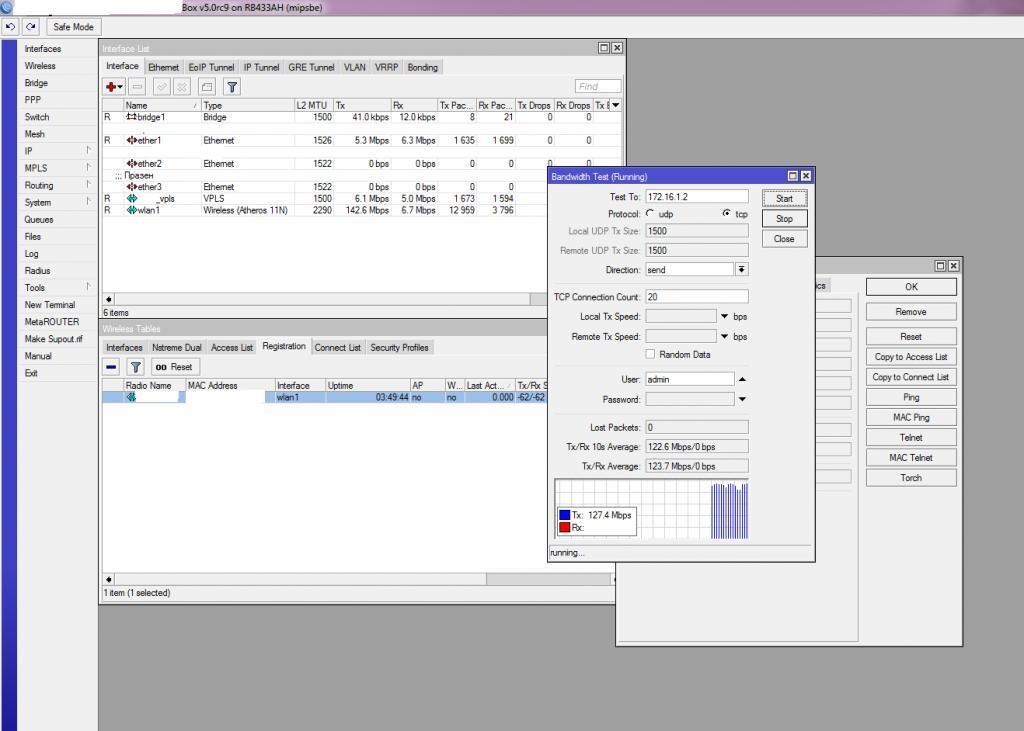Enable the Random Data checkbox
Screen dimensions: 1024x731
pyautogui.click(x=651, y=354)
